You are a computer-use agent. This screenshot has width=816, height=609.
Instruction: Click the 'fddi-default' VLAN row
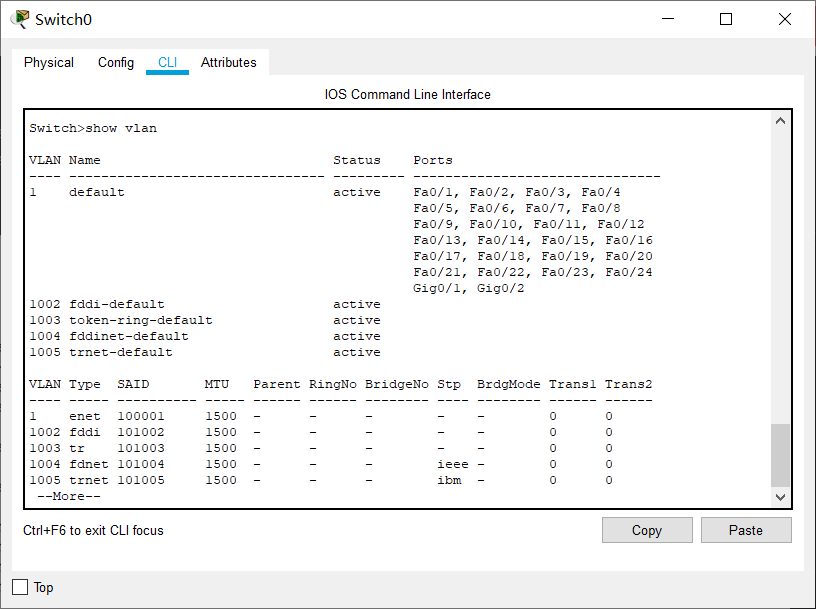[205, 304]
